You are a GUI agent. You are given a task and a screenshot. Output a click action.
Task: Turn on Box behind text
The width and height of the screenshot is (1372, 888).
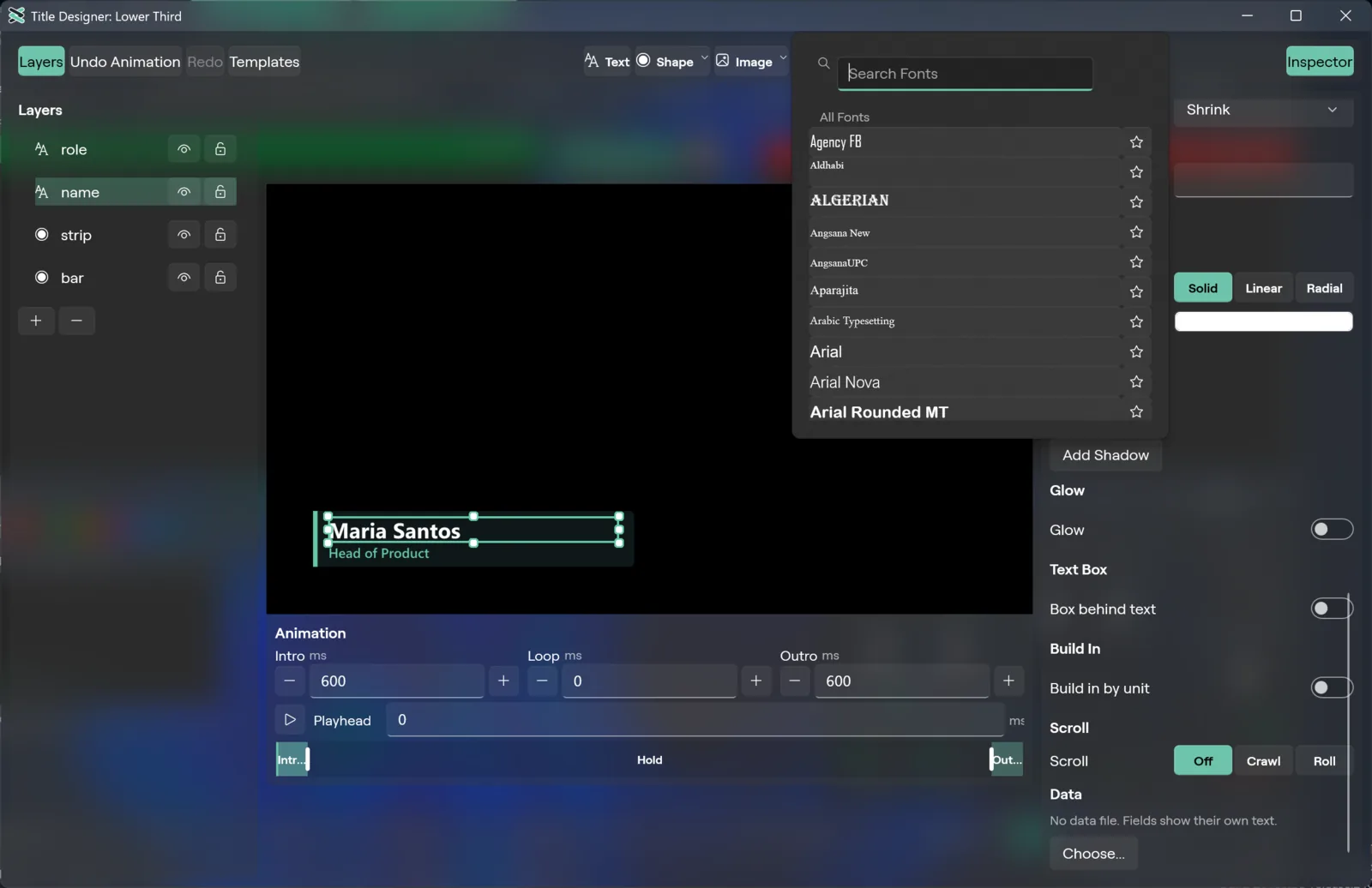coord(1332,609)
